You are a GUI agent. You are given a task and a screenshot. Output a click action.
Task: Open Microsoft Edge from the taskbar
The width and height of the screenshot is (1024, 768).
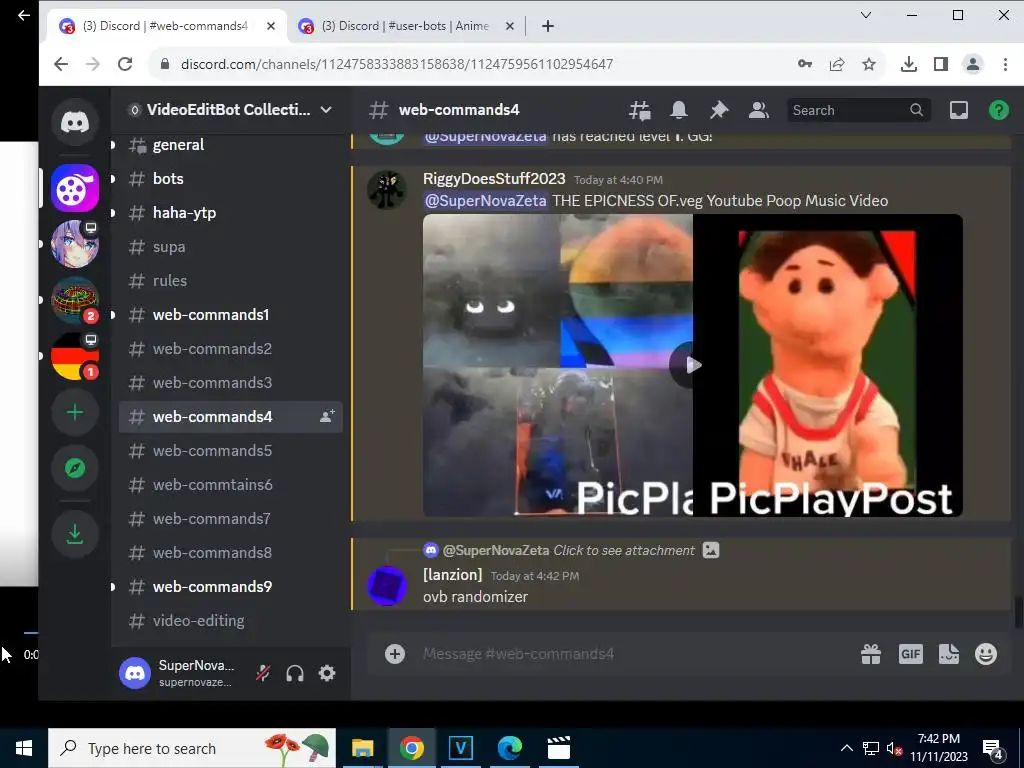(x=509, y=748)
